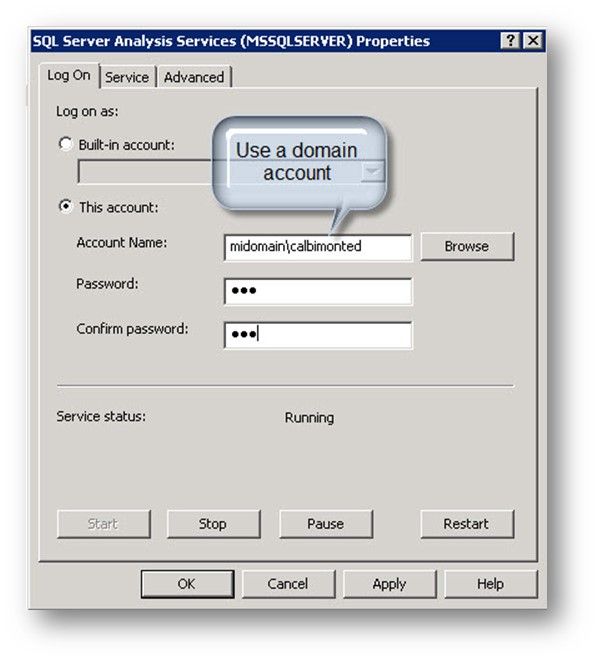The image size is (599, 662).
Task: Click the Confirm password input field
Action: click(x=318, y=335)
